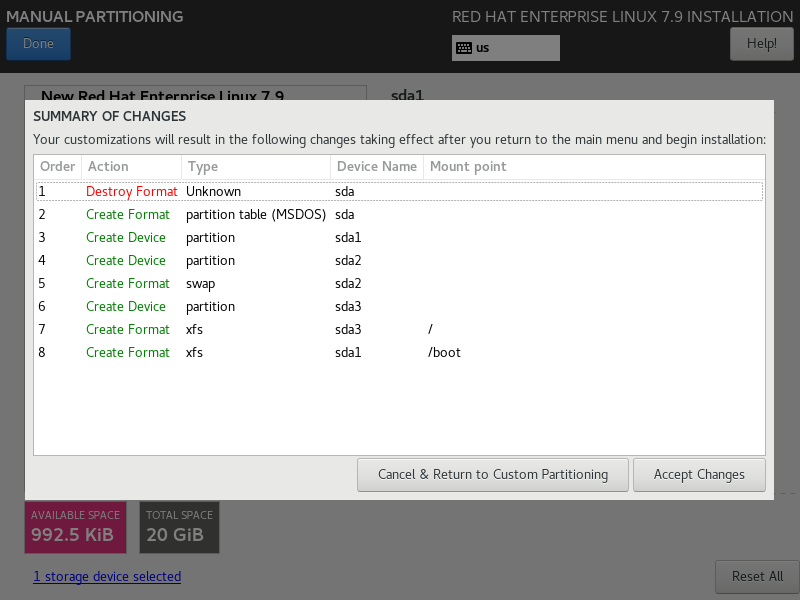Sort by the Action column header
This screenshot has width=800, height=600.
pos(131,167)
